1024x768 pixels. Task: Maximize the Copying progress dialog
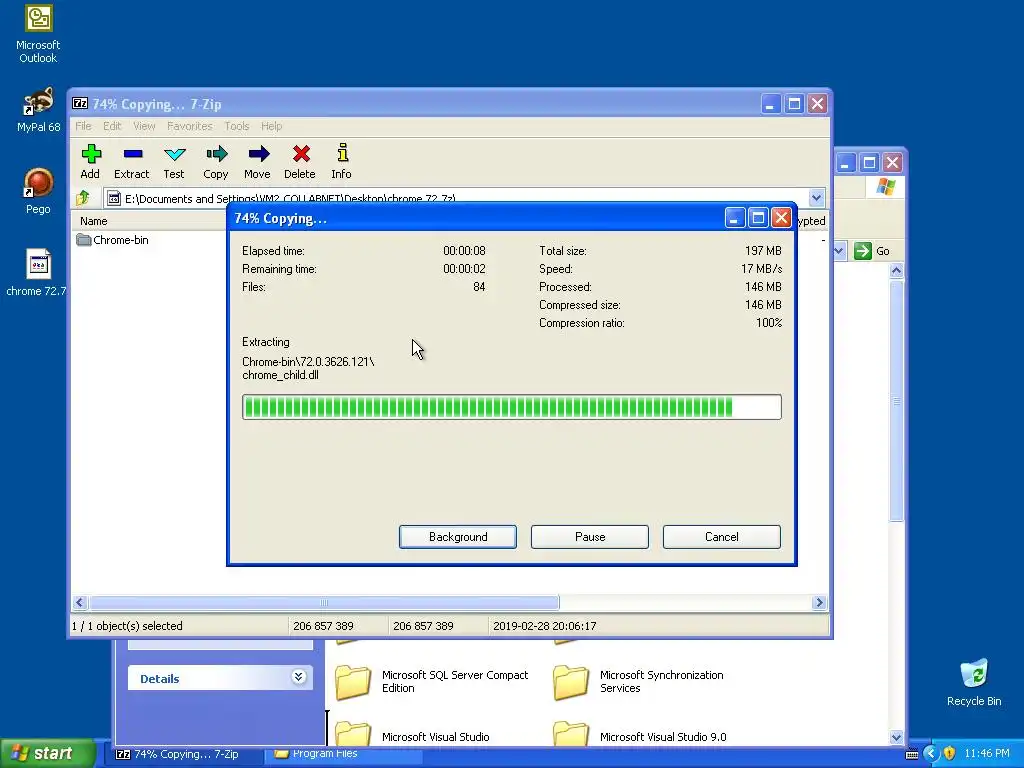click(x=758, y=217)
